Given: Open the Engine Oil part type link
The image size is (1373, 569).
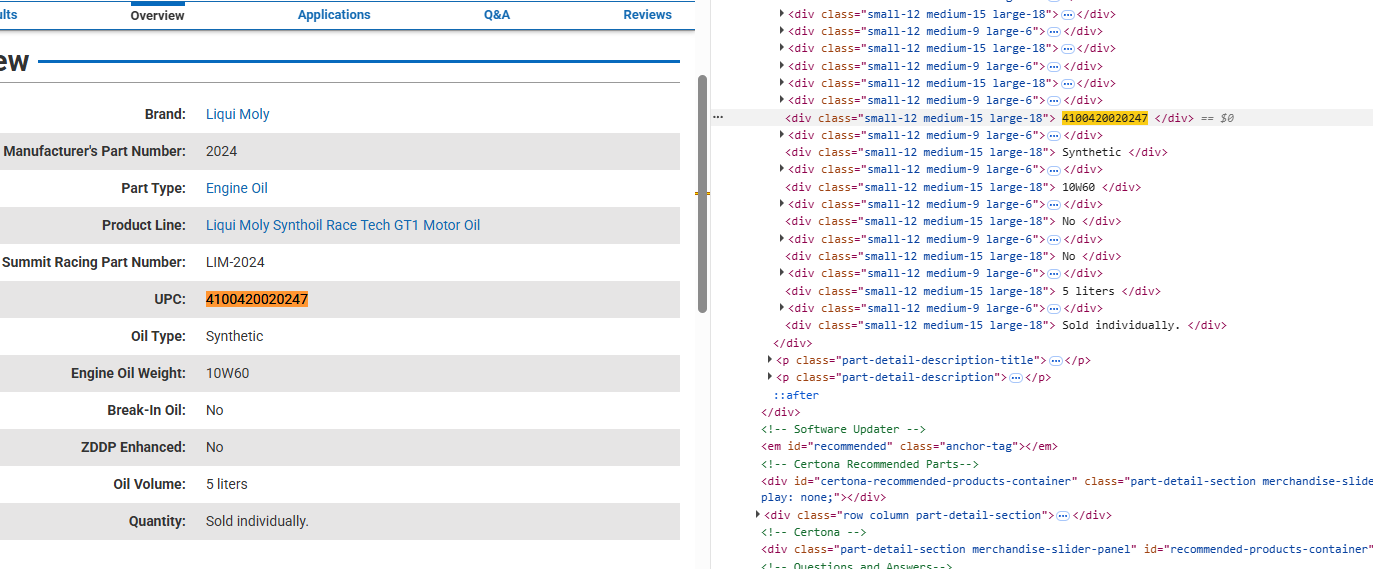Looking at the screenshot, I should click(237, 188).
